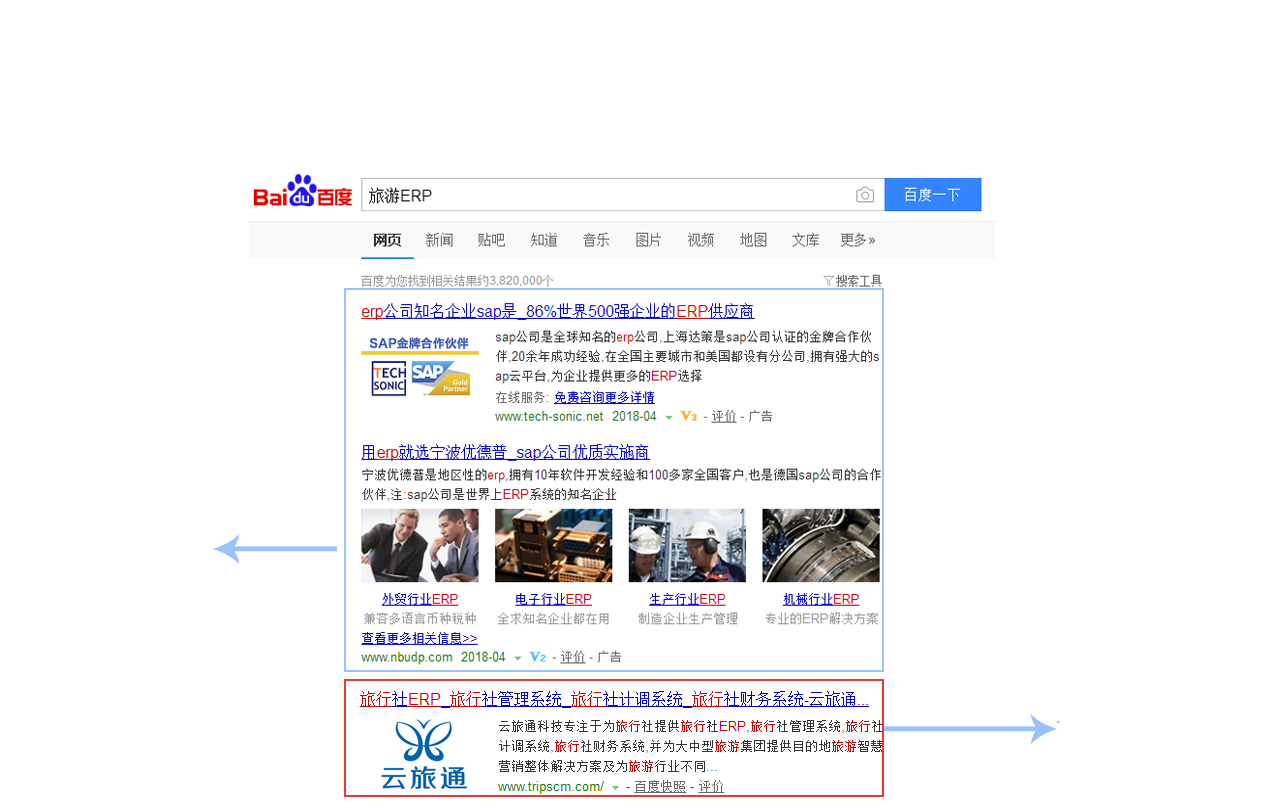
Task: Click the text 全球知名企业都在用
Action: point(553,619)
